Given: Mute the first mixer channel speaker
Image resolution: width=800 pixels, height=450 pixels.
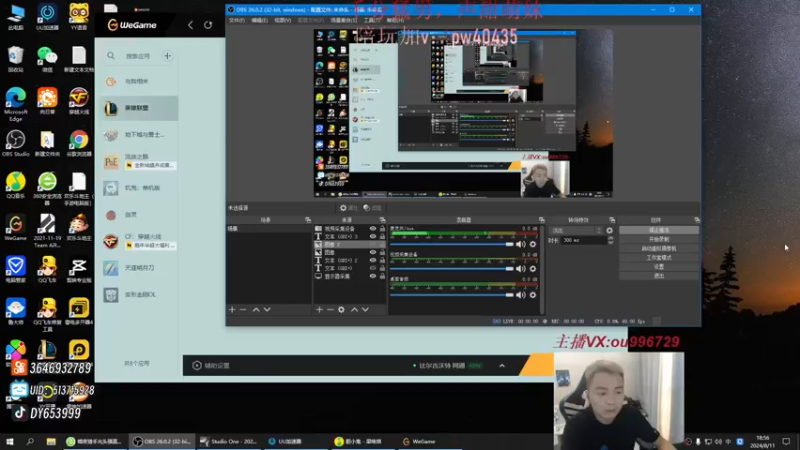Looking at the screenshot, I should (x=520, y=244).
